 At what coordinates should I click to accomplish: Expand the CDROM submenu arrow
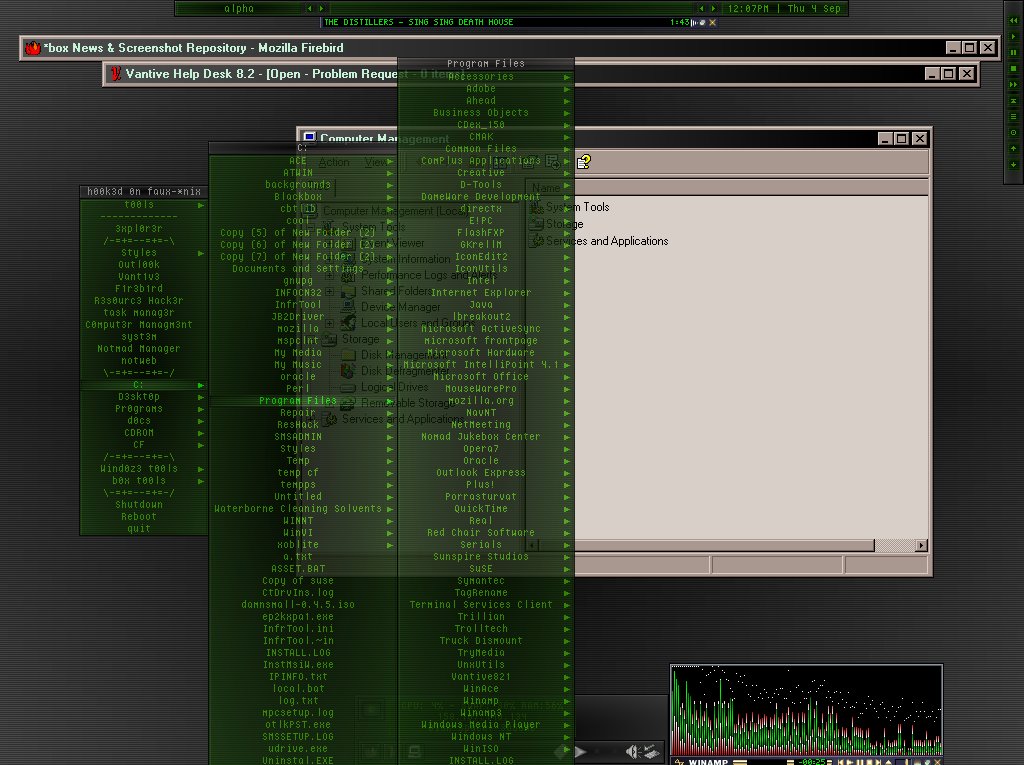pyautogui.click(x=201, y=433)
